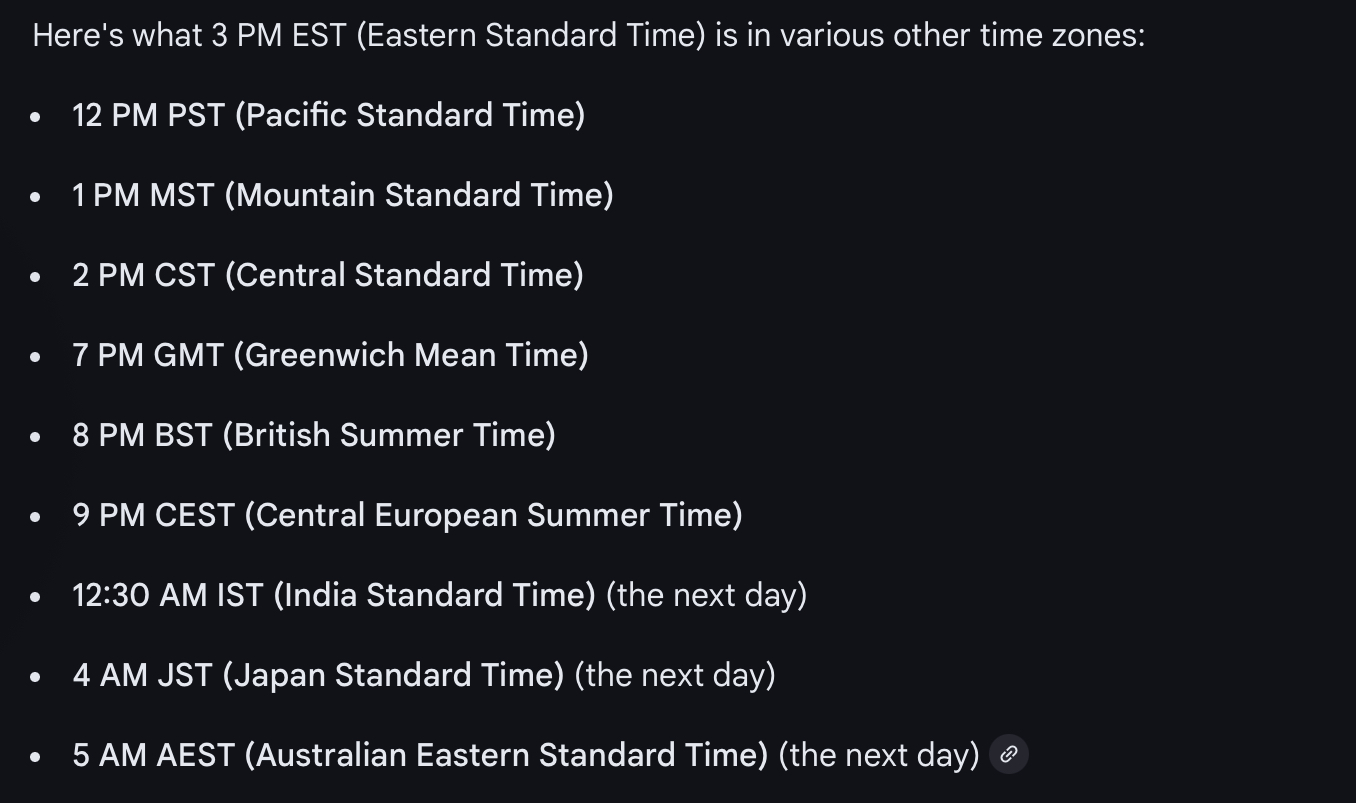Image resolution: width=1356 pixels, height=803 pixels.
Task: Select the 7 PM GMT line
Action: tap(330, 355)
